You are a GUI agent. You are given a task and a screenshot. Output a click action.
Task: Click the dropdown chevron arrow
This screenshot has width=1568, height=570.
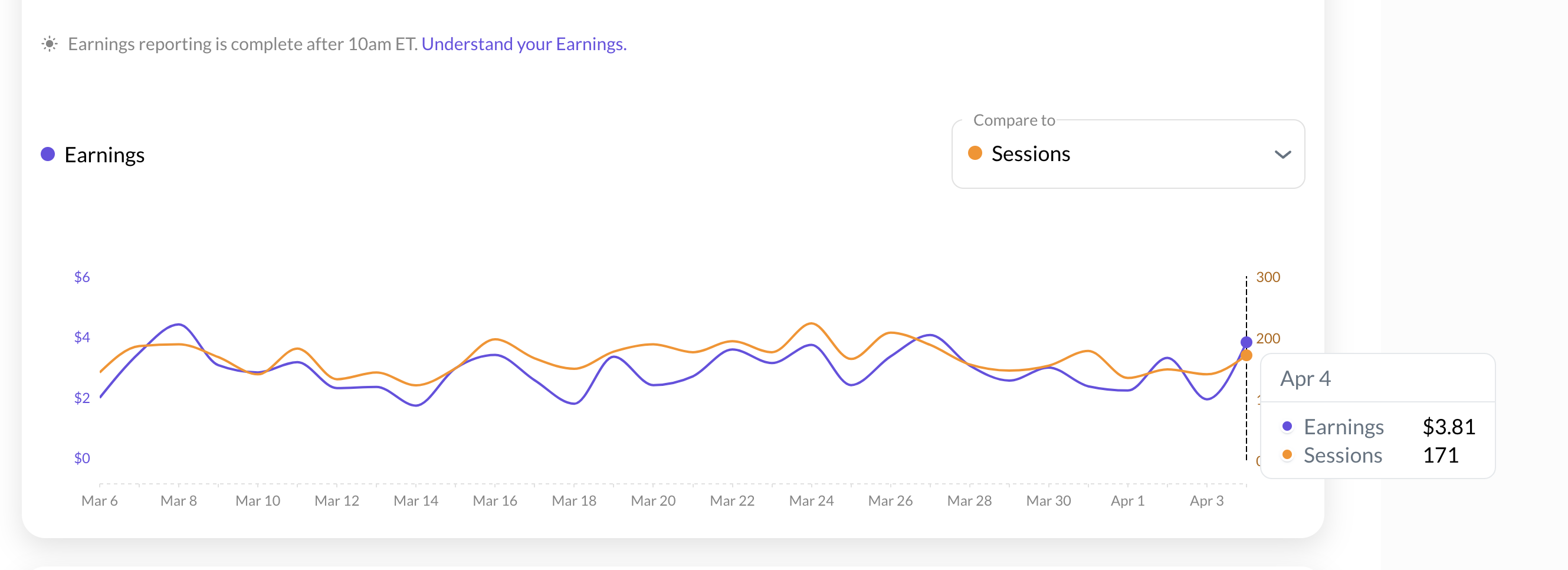[x=1282, y=155]
